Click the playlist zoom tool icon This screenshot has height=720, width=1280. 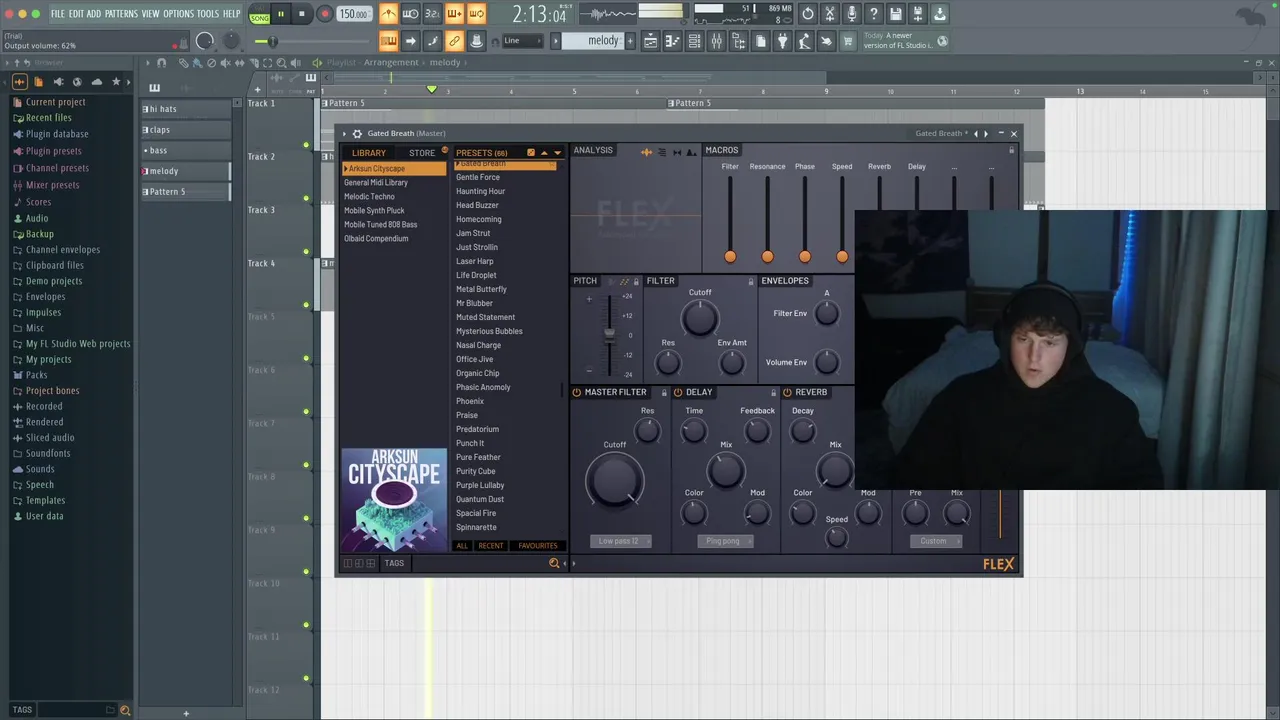281,63
